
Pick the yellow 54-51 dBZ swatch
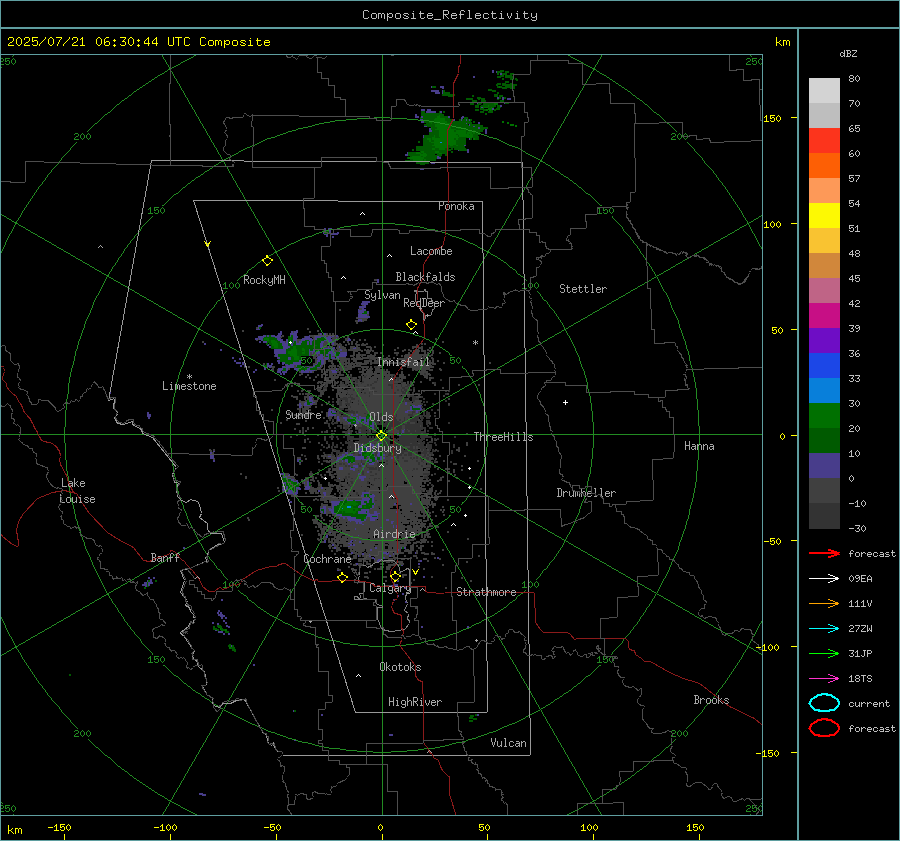[824, 215]
